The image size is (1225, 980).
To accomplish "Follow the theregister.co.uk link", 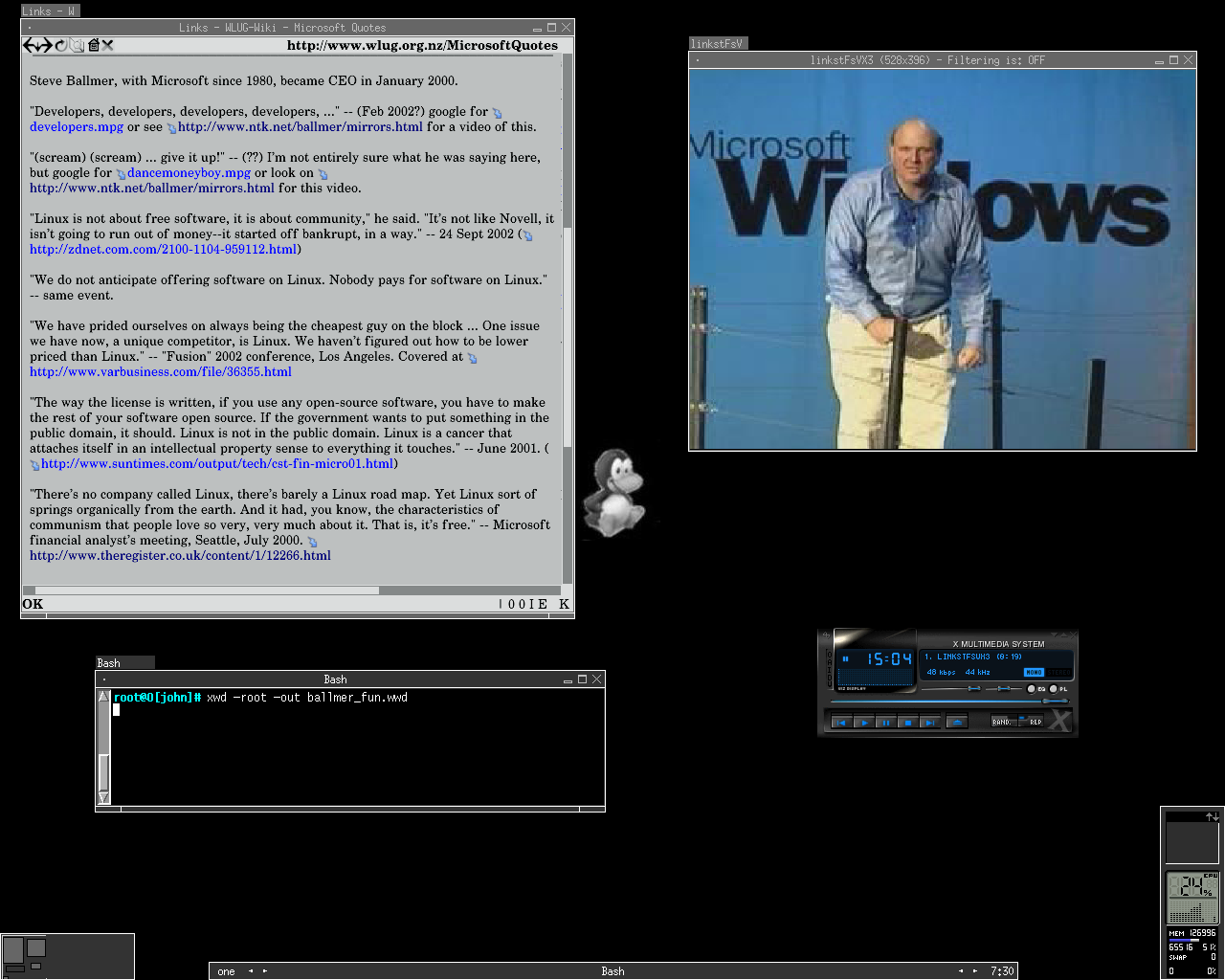I will [180, 555].
